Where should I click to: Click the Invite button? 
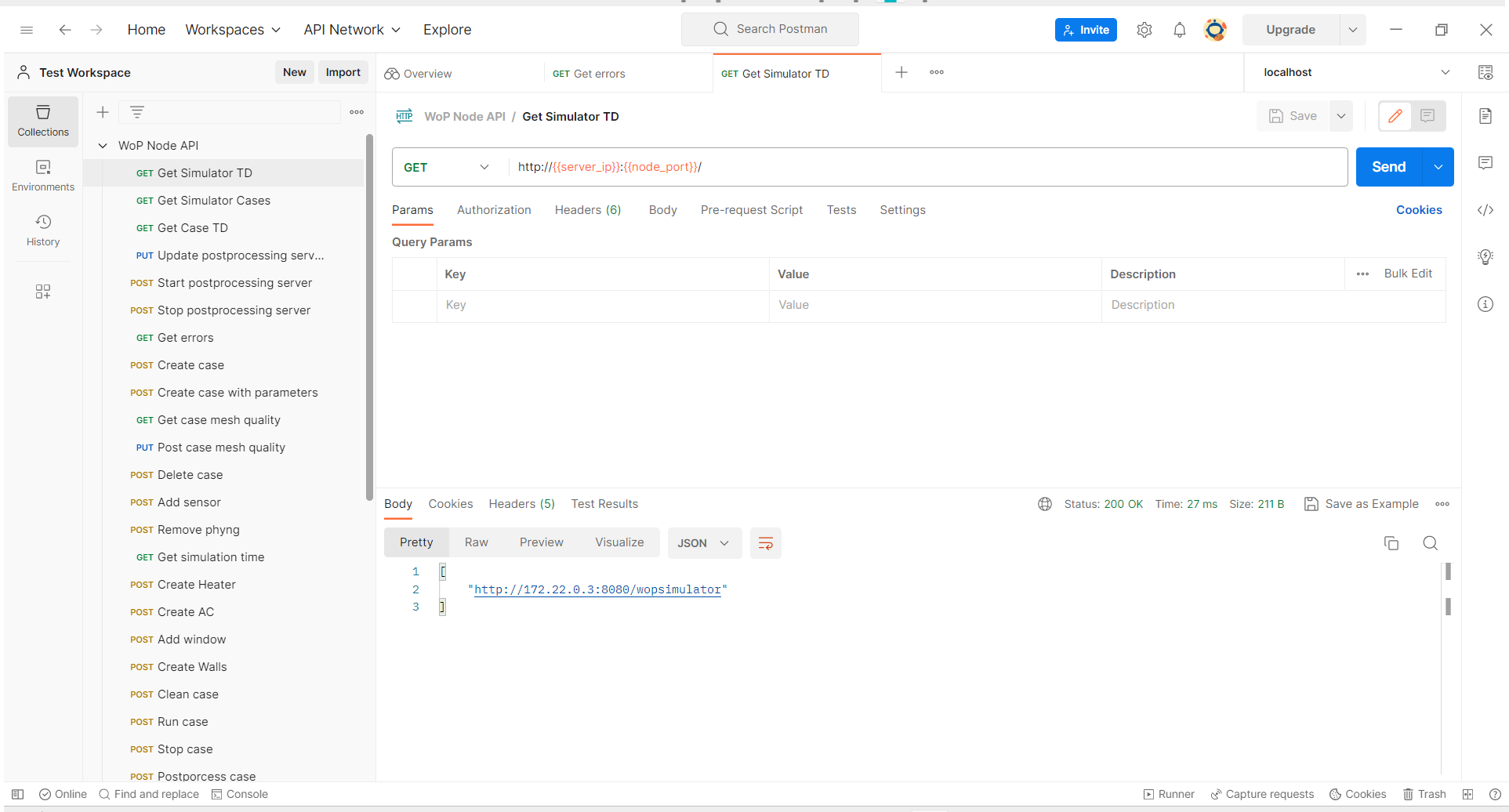pos(1086,30)
